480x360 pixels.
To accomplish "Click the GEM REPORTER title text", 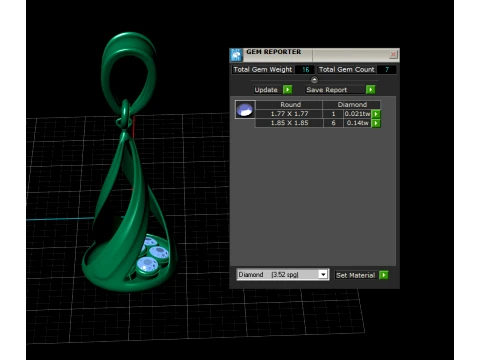I will click(274, 52).
